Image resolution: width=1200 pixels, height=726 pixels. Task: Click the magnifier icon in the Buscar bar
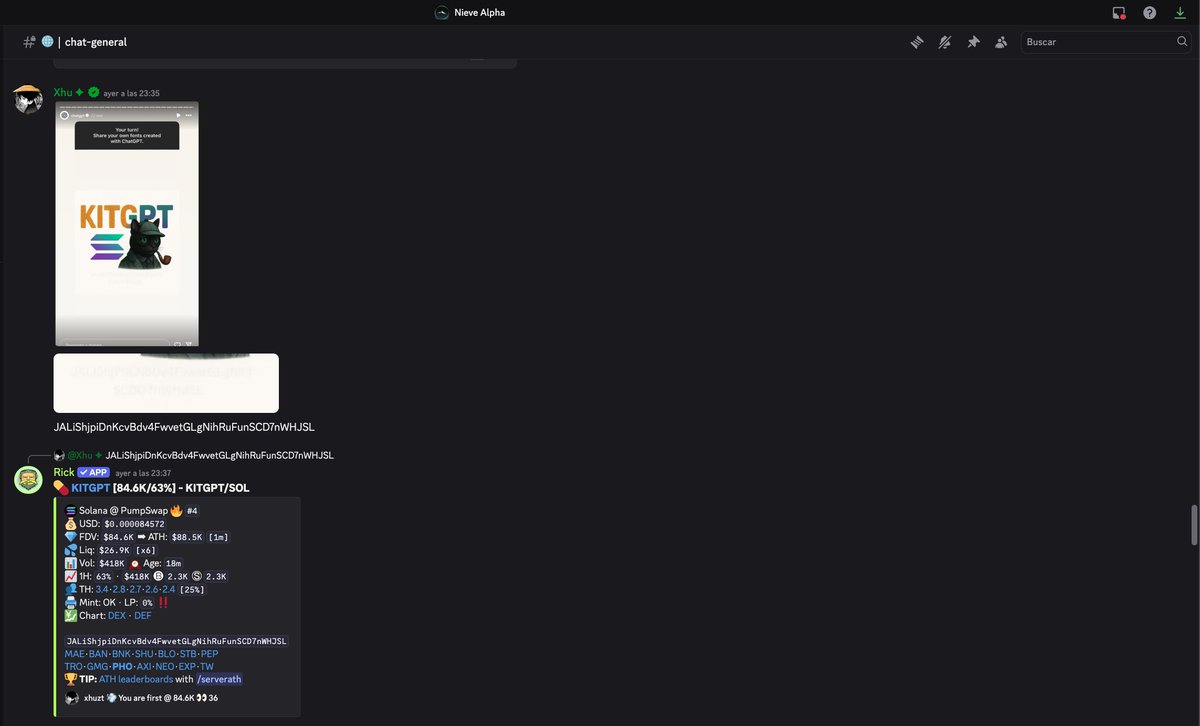pyautogui.click(x=1182, y=42)
